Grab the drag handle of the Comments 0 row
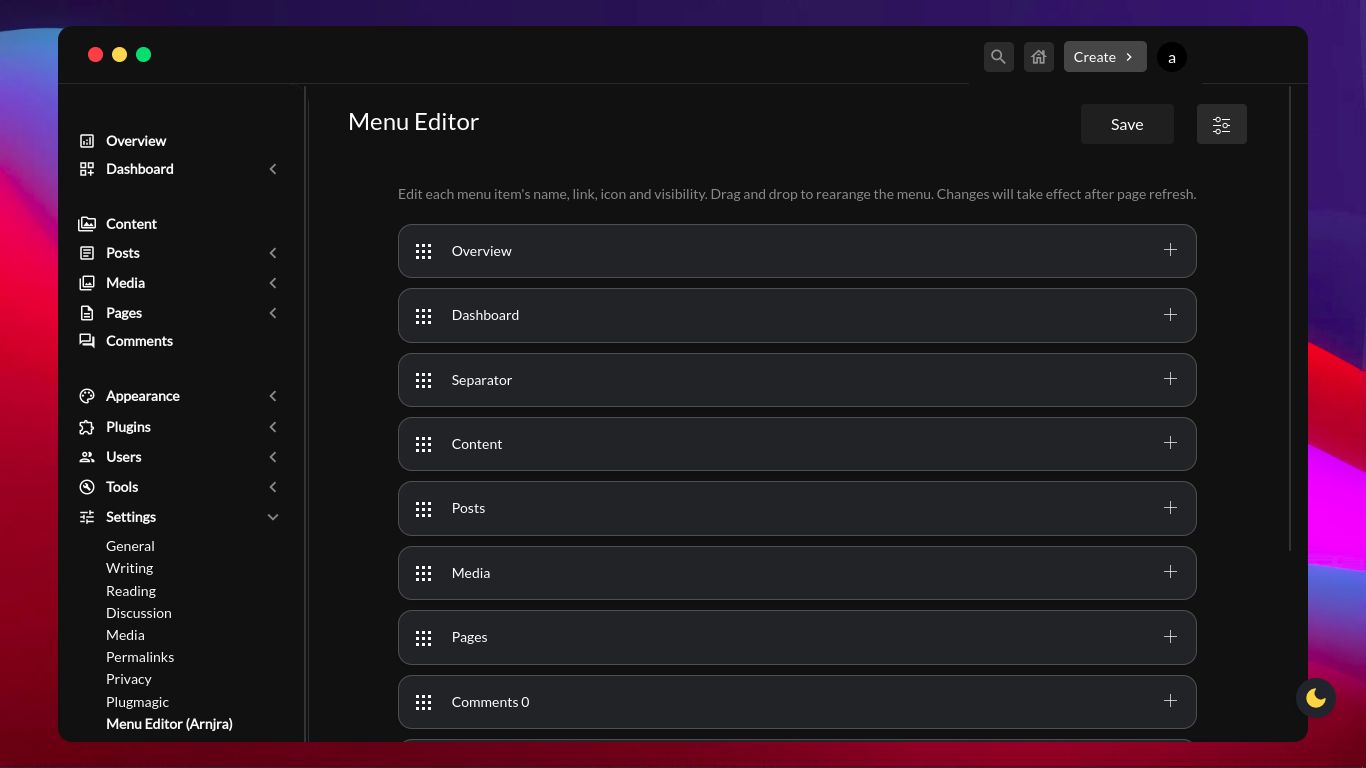 click(424, 702)
